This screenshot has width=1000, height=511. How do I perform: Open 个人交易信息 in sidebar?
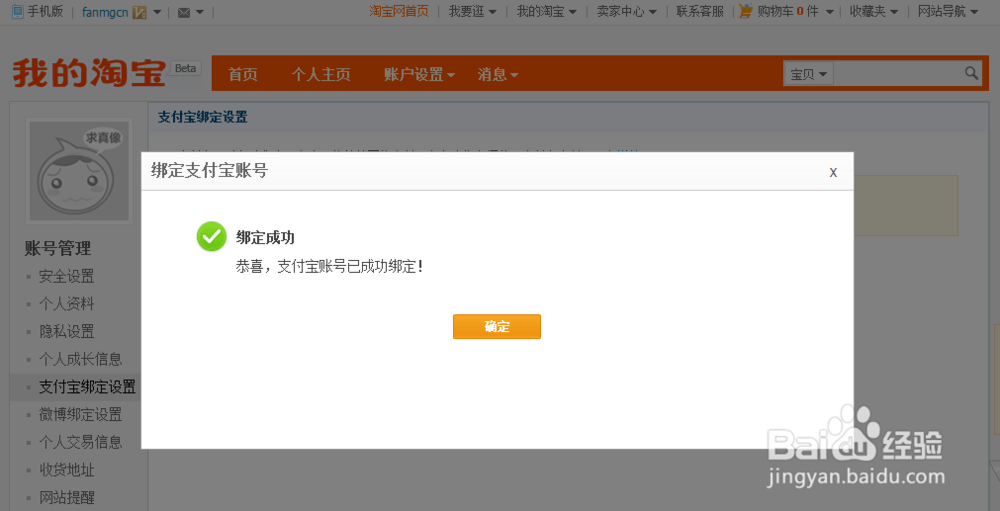coord(80,442)
